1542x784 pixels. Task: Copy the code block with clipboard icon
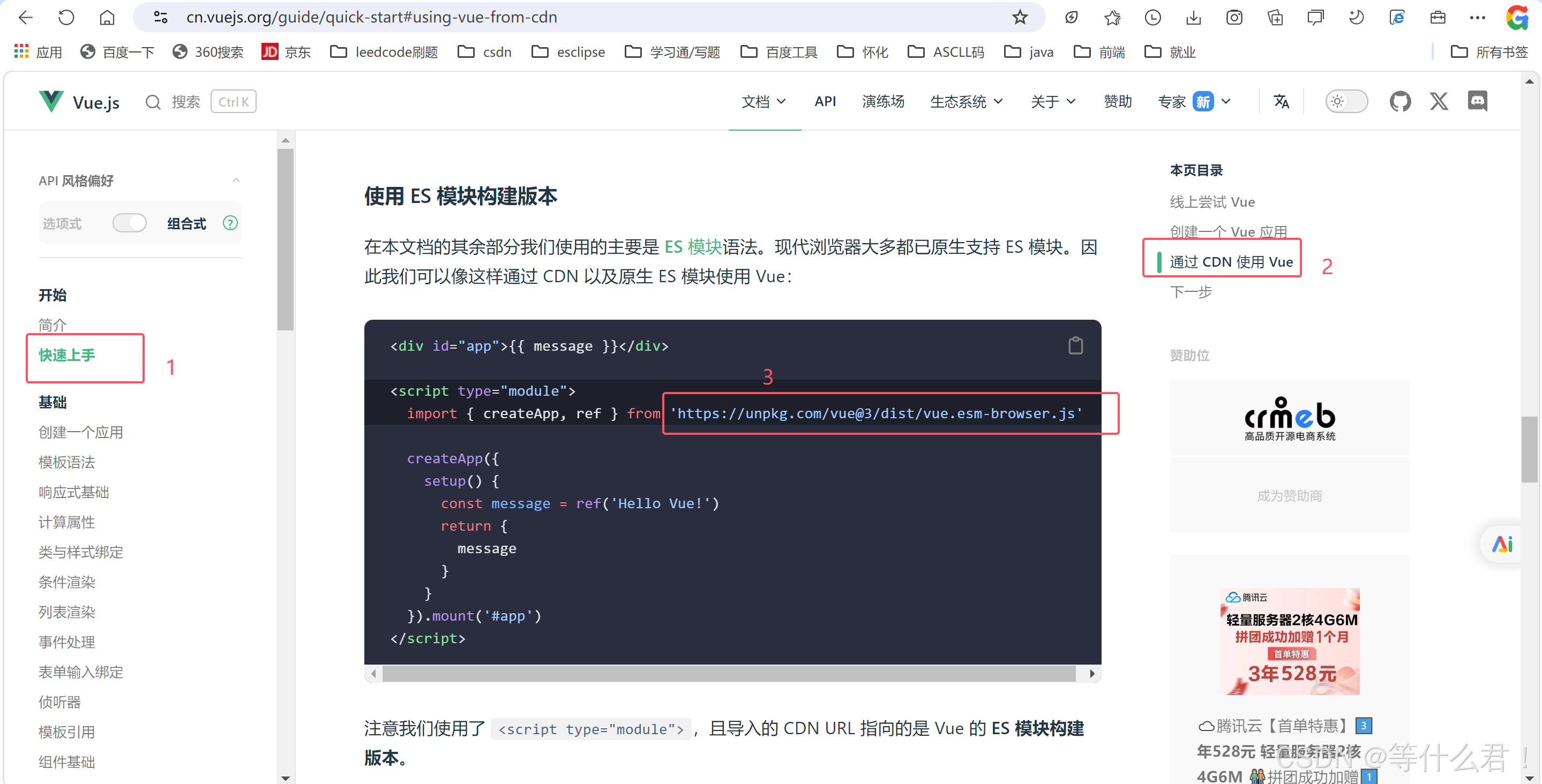[x=1075, y=345]
